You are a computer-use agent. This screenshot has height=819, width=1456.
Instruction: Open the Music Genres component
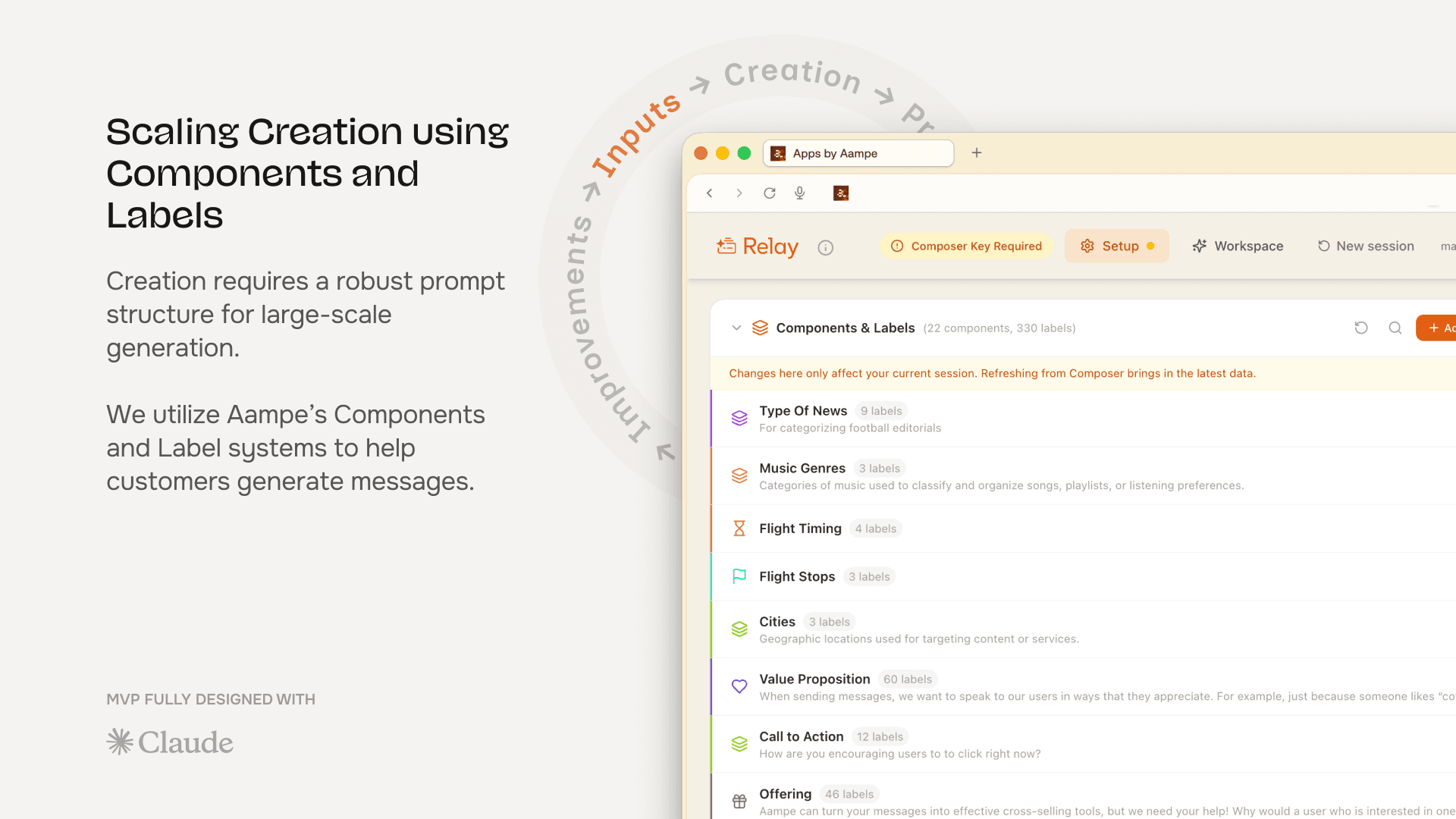(x=1083, y=476)
